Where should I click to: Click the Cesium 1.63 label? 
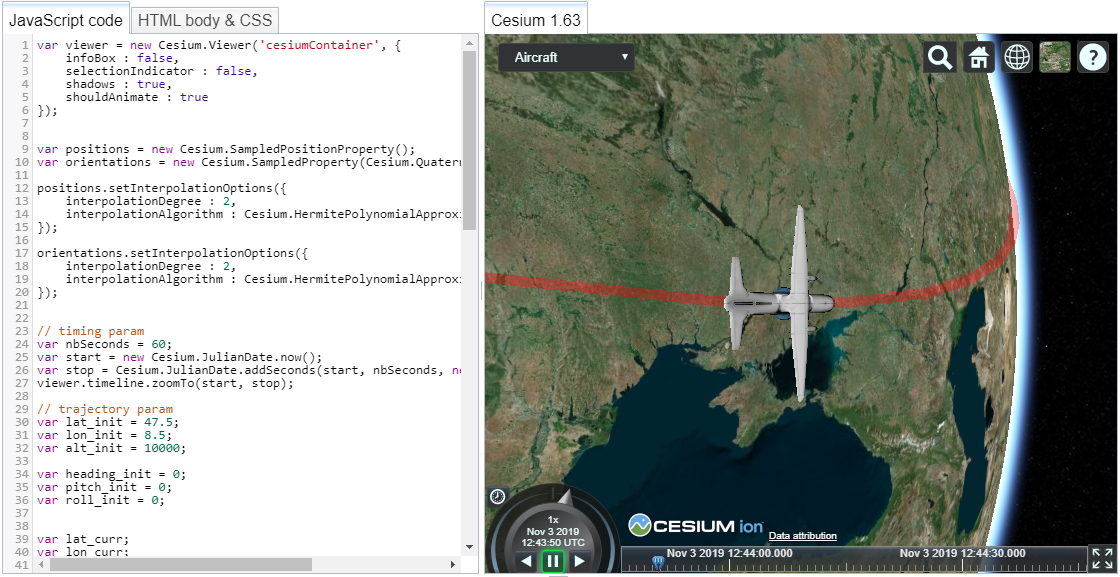535,18
